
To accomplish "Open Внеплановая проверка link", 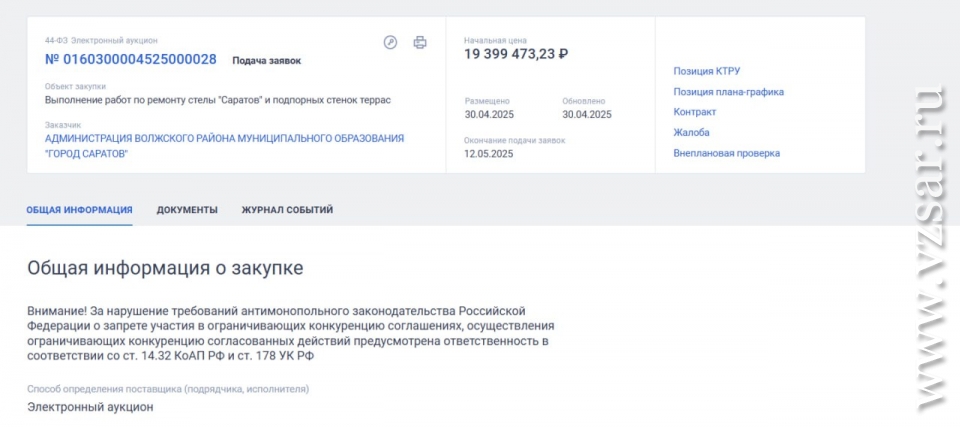I will point(727,153).
